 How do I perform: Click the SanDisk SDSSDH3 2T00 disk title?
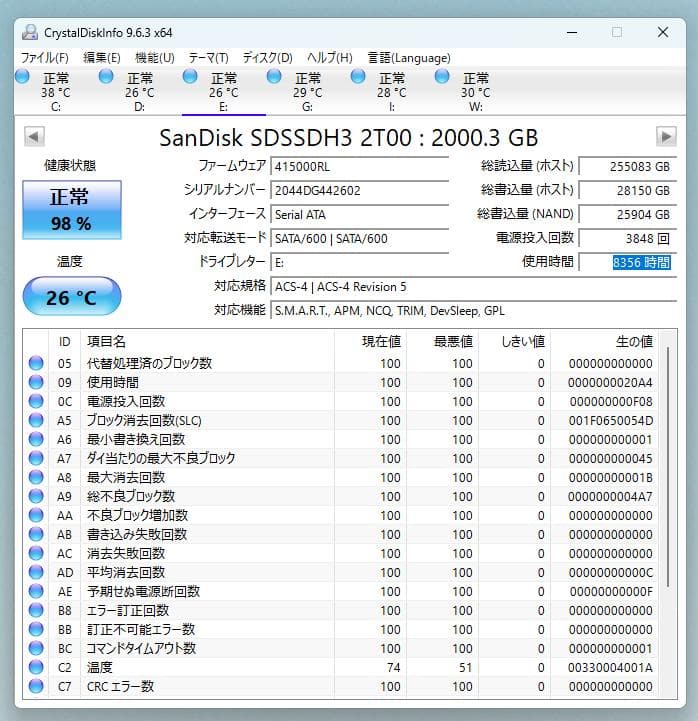point(349,137)
